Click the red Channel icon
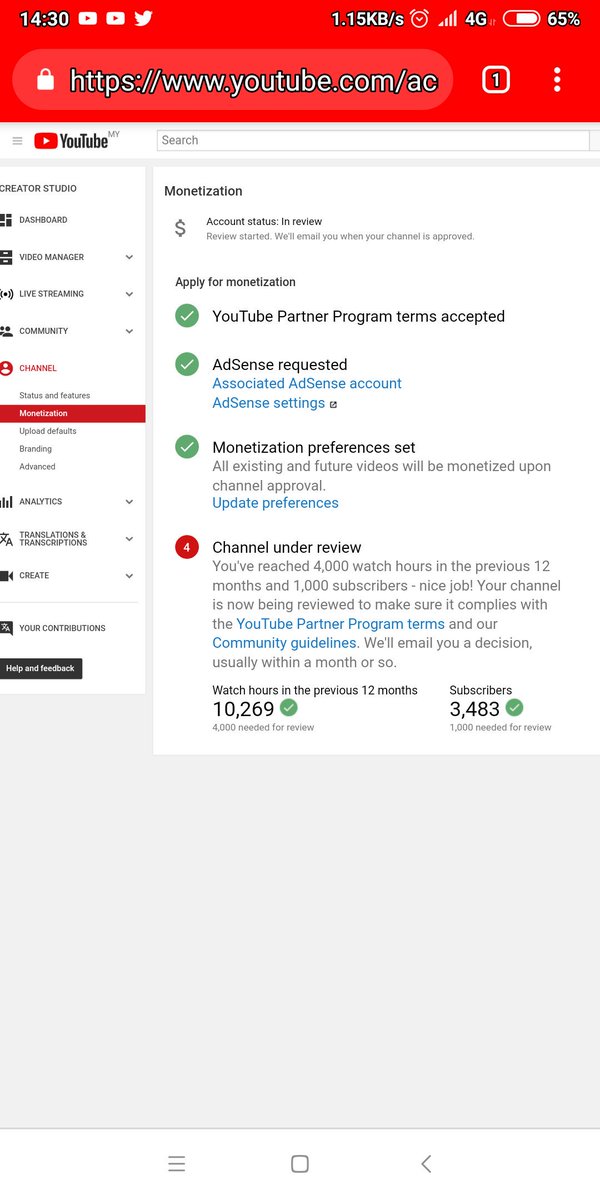Image resolution: width=600 pixels, height=1200 pixels. [6, 368]
